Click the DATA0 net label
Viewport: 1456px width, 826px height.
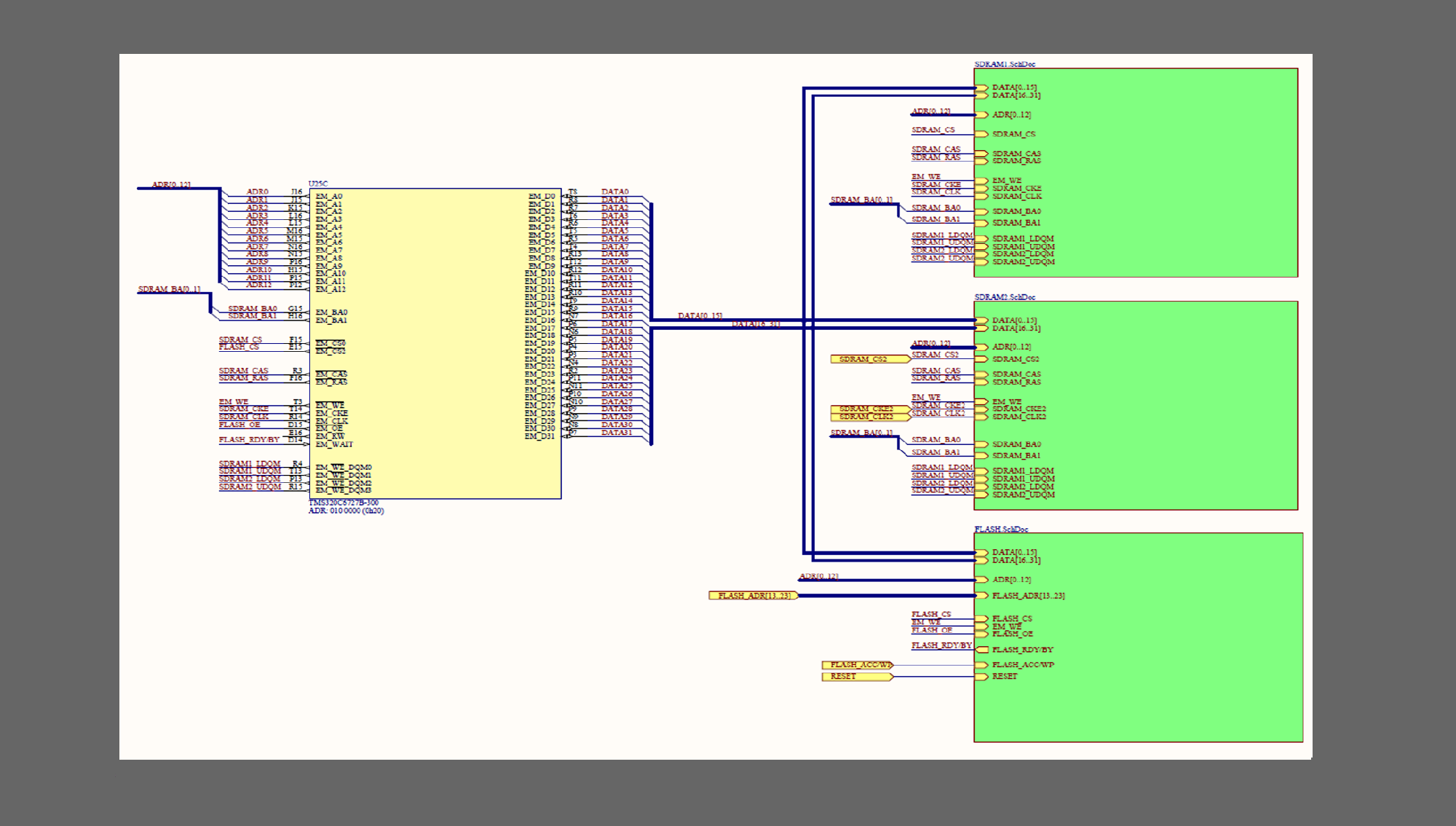coord(615,192)
